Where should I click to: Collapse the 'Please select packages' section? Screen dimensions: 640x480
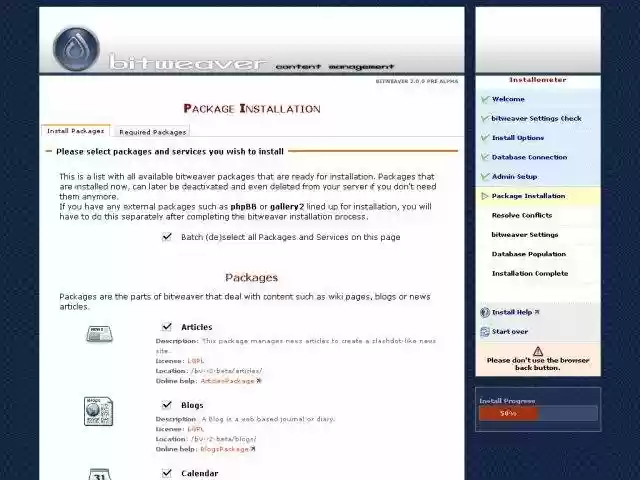(x=49, y=151)
